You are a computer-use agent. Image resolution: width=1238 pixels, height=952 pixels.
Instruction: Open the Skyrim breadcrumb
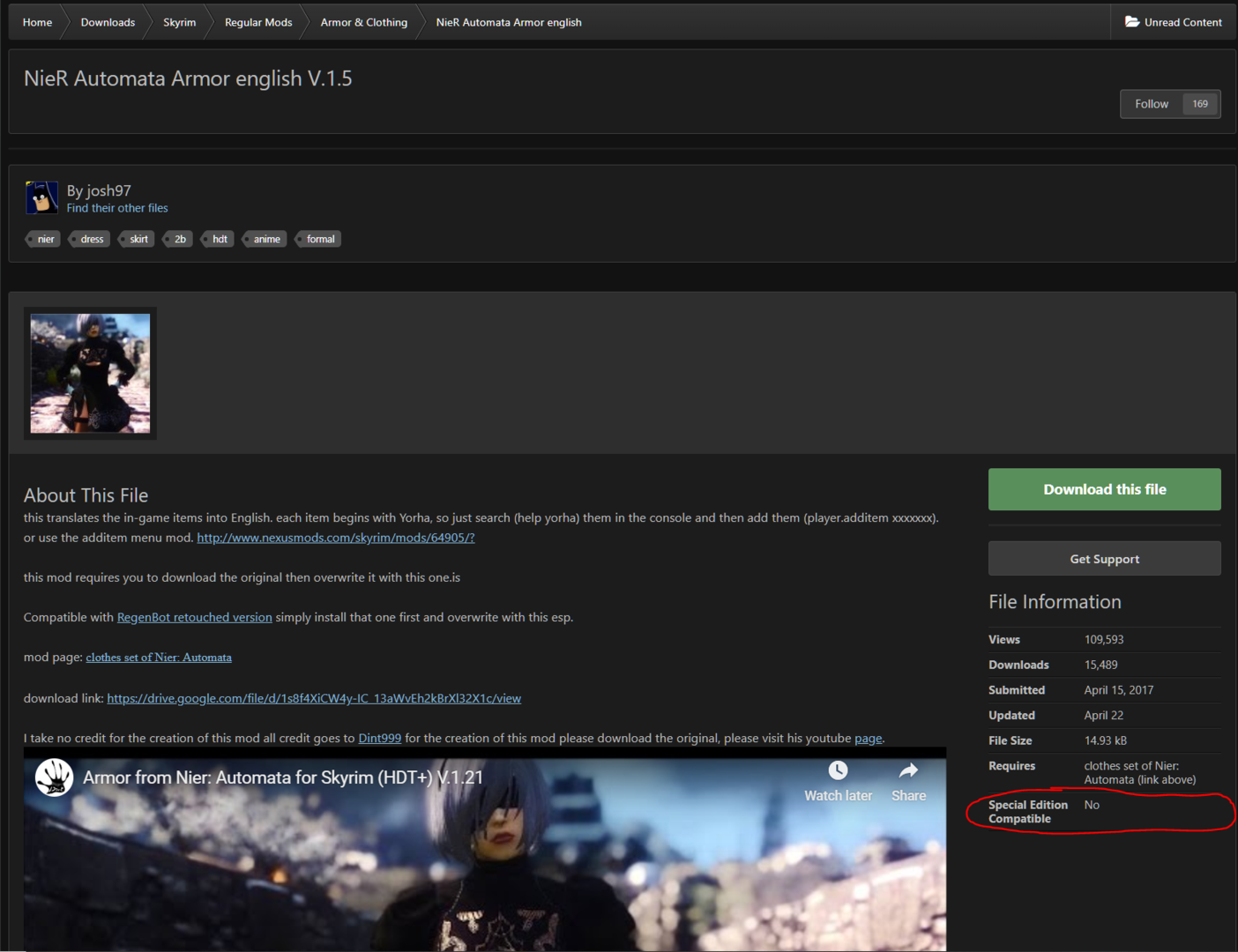click(180, 22)
